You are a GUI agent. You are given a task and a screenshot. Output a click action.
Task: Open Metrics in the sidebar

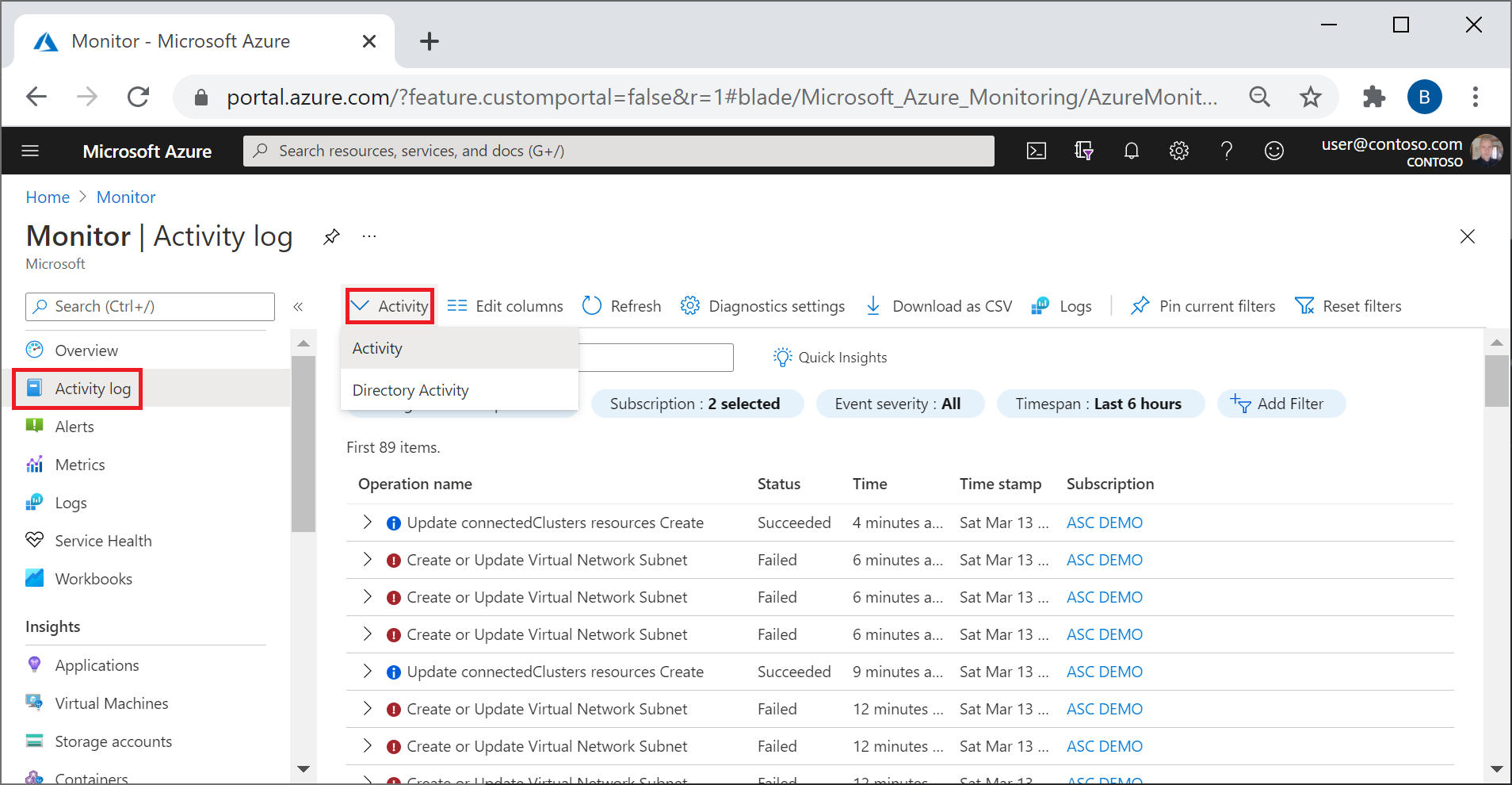coord(79,465)
